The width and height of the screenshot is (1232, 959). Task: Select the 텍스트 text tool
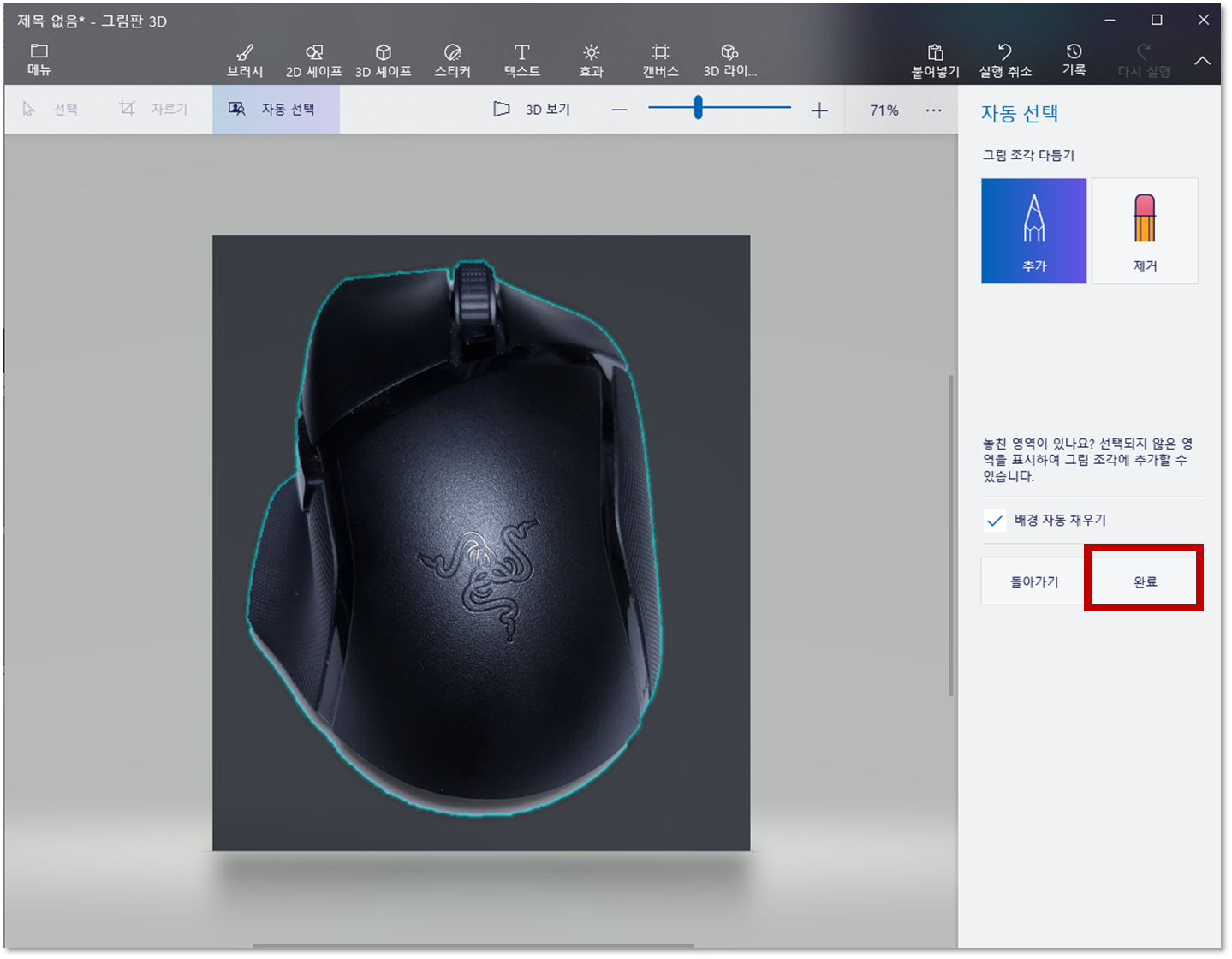522,60
